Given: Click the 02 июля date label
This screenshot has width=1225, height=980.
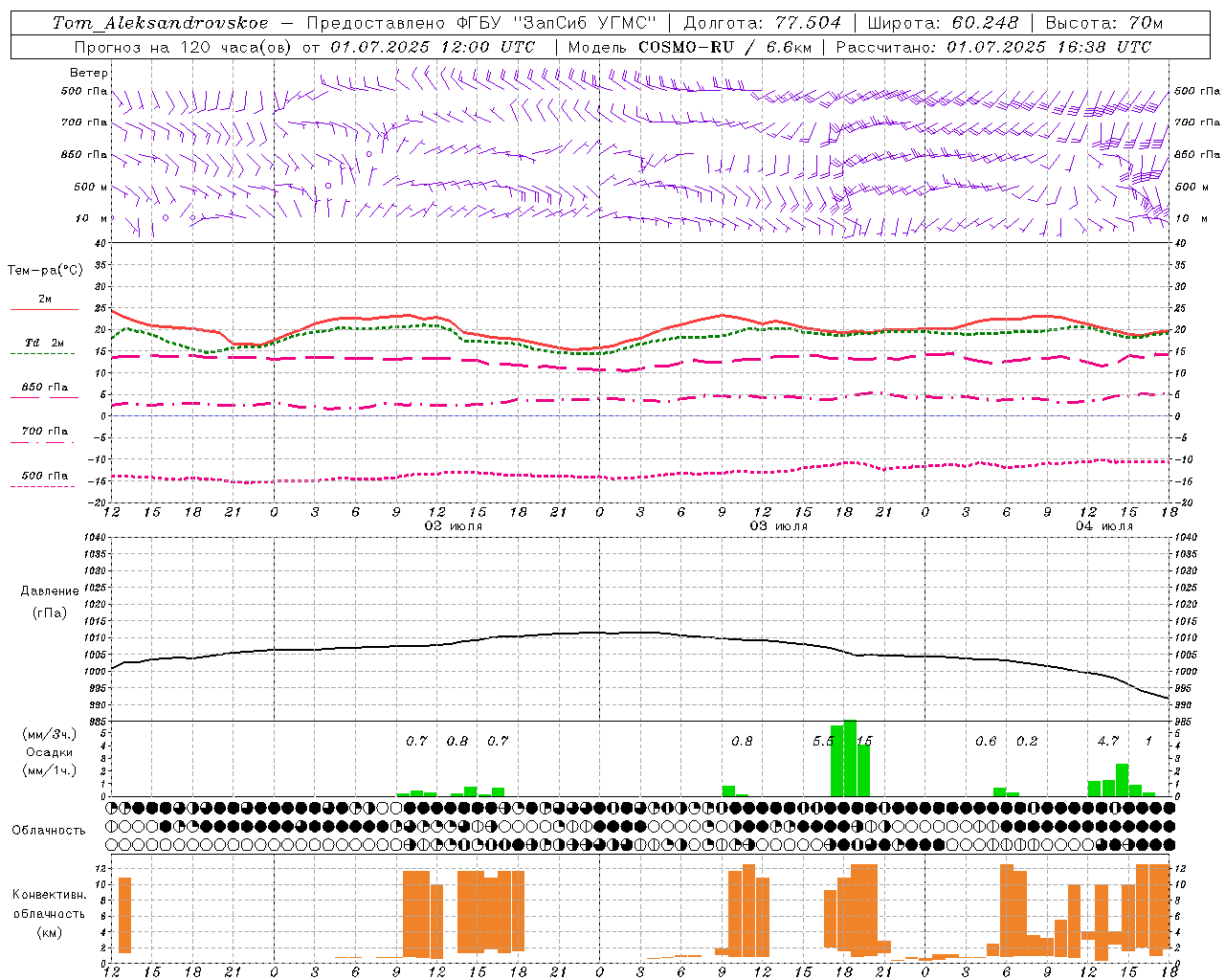Looking at the screenshot, I should coord(454,526).
